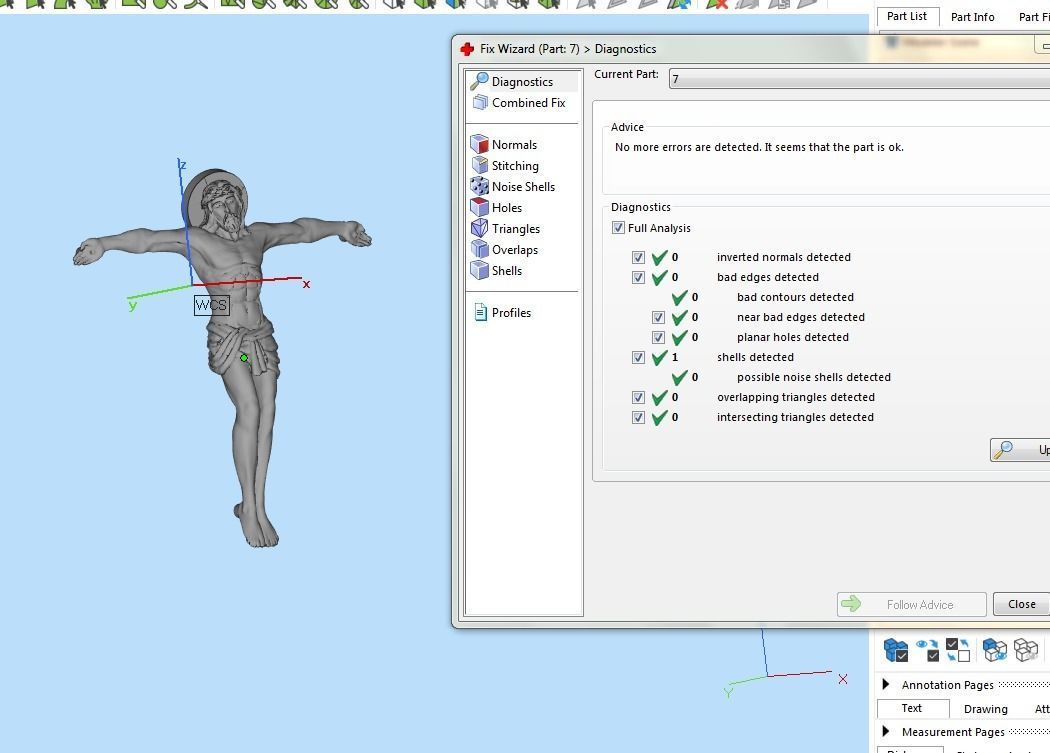The width and height of the screenshot is (1050, 753).
Task: Select the Drawing annotation tab
Action: pos(985,709)
